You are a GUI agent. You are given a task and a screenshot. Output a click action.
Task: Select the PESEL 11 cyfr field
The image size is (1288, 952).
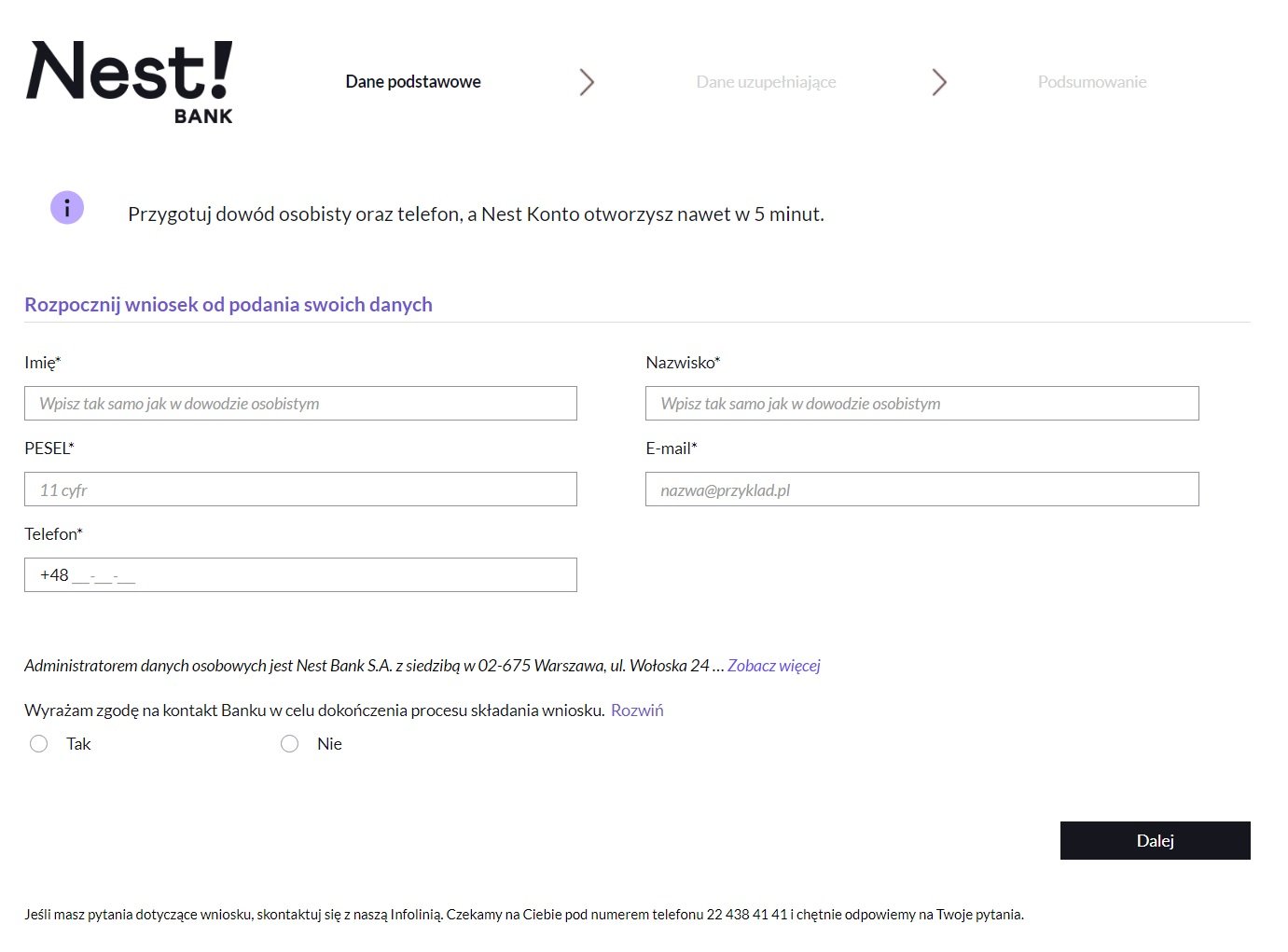coord(300,490)
